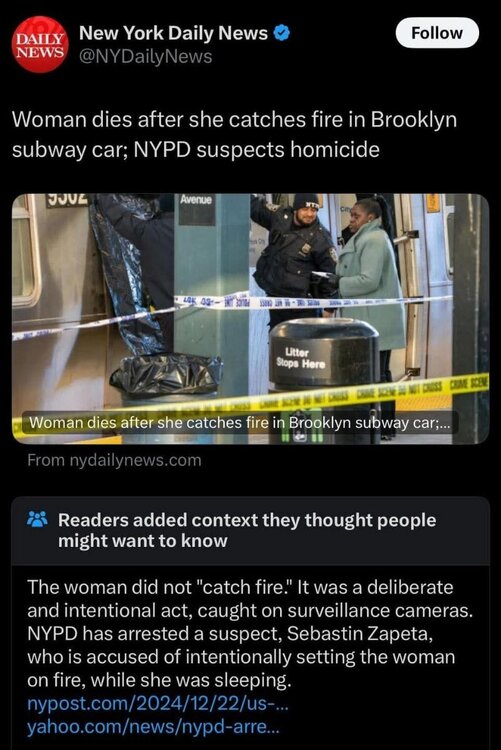Click the article headline caption overlay on the image
Viewport: 501px width, 750px height.
point(240,423)
